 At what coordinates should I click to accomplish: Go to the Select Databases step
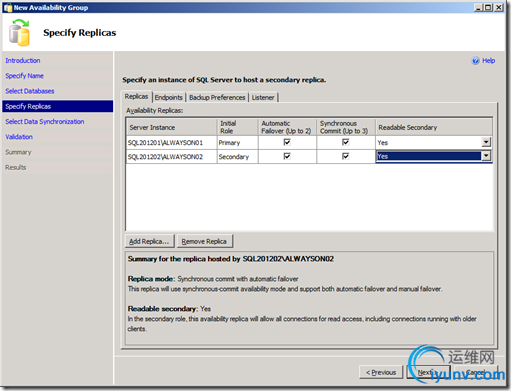[30, 91]
